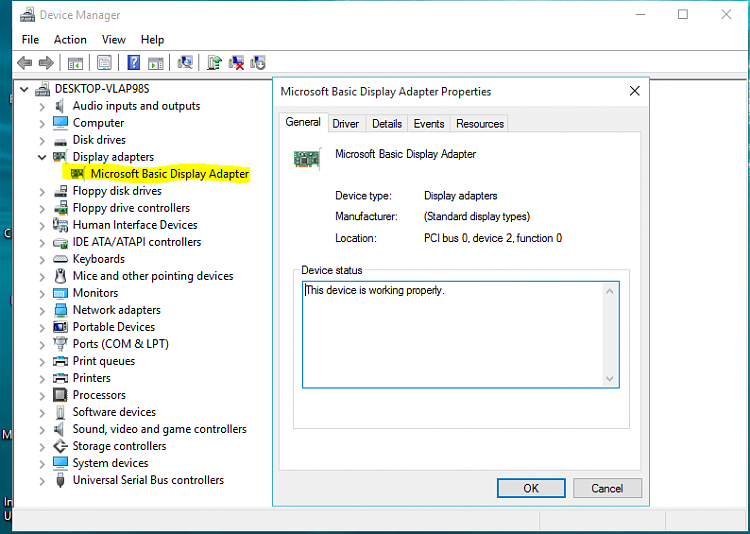Viewport: 750px width, 534px height.
Task: Click the Network adapters icon
Action: pos(60,310)
